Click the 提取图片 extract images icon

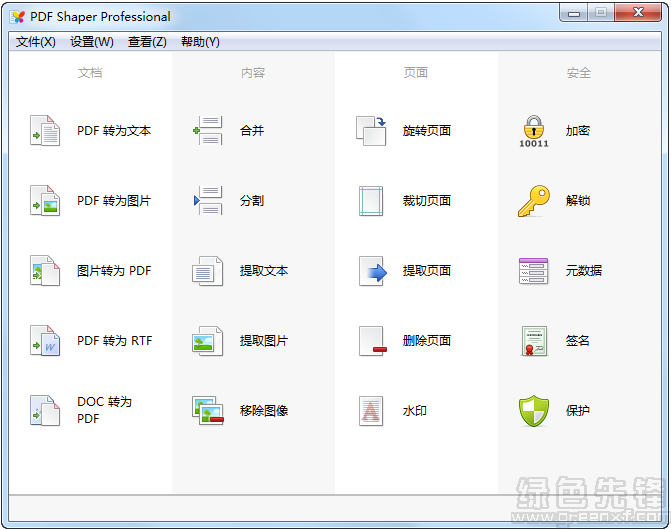(208, 341)
